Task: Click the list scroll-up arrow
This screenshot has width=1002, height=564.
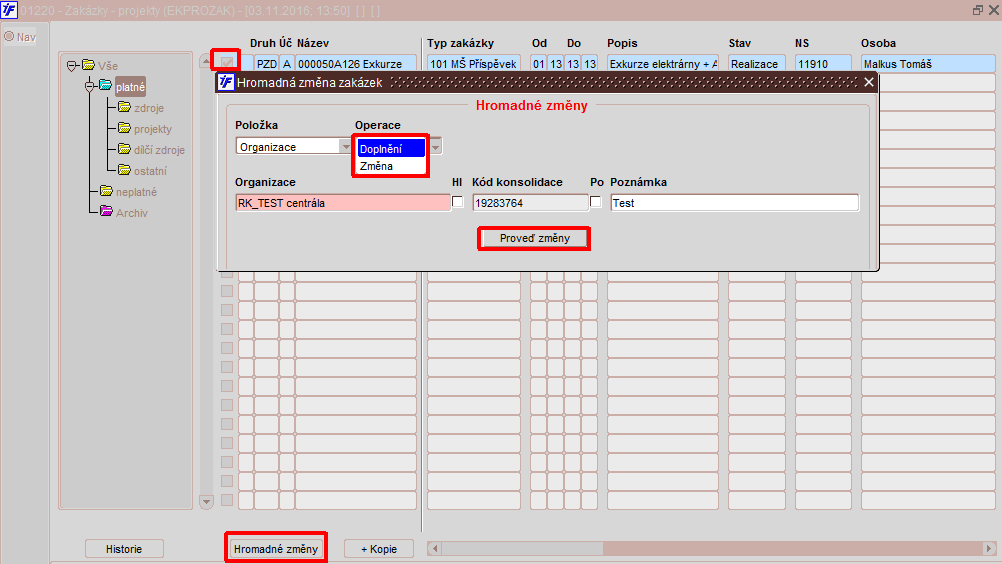Action: tap(206, 61)
